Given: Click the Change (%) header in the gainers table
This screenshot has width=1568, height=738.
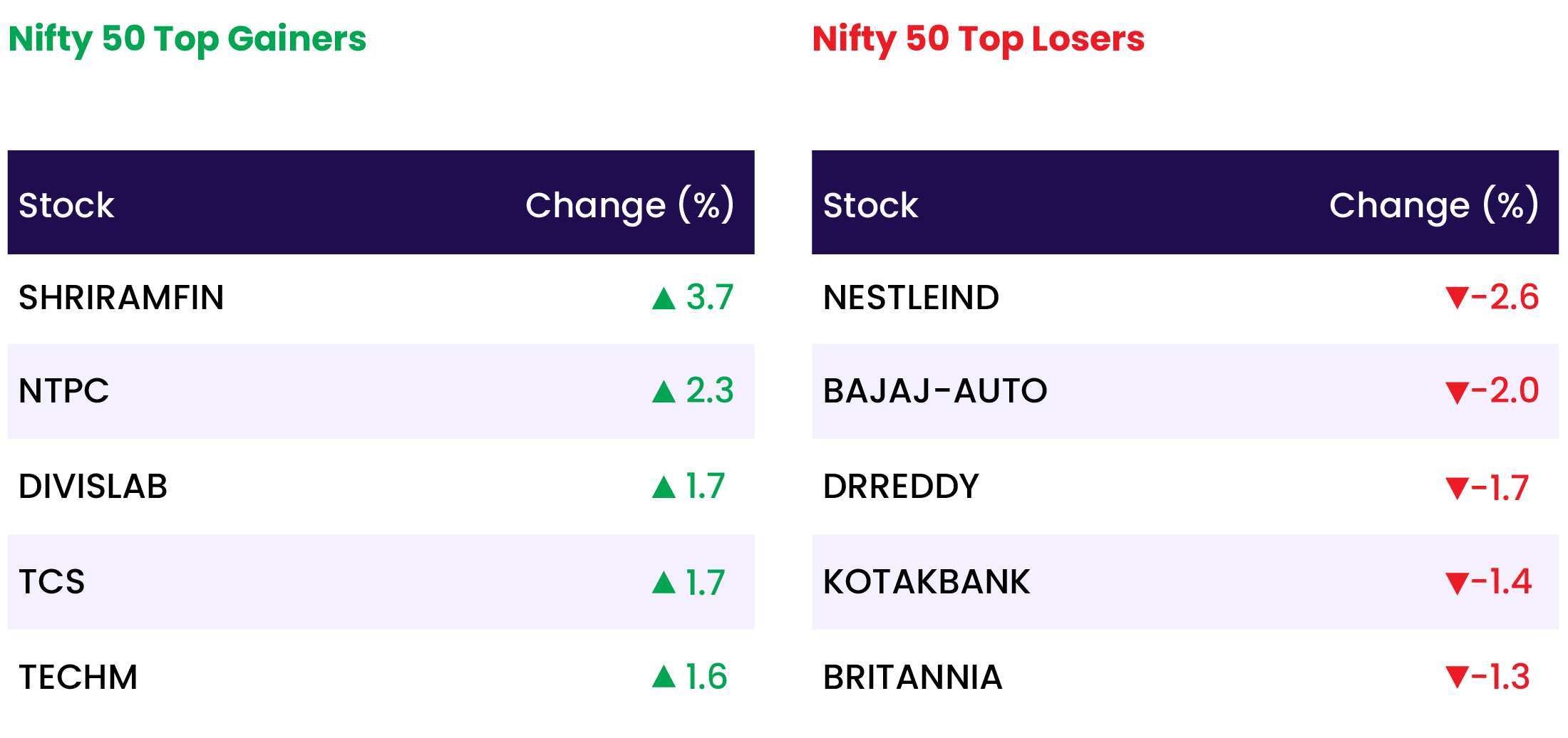Looking at the screenshot, I should point(629,205).
